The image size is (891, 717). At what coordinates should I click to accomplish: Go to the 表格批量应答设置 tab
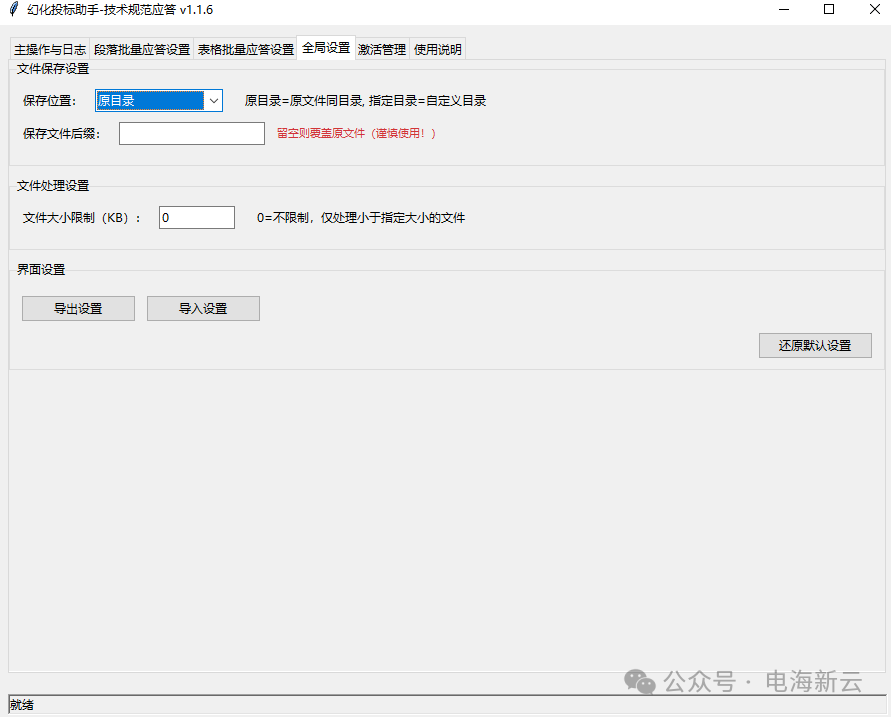[x=245, y=50]
